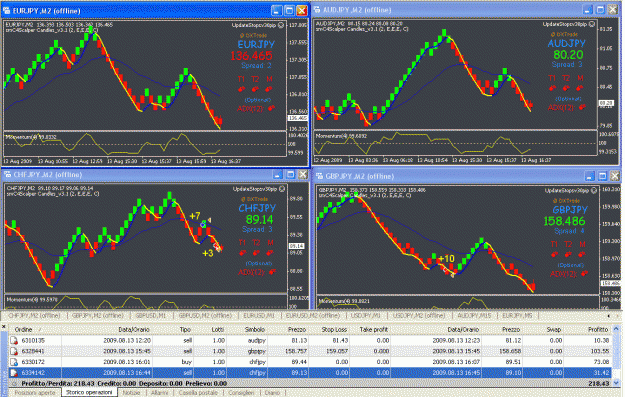This screenshot has width=625, height=397.
Task: Click the history list scrollbar down arrow
Action: pyautogui.click(x=617, y=383)
